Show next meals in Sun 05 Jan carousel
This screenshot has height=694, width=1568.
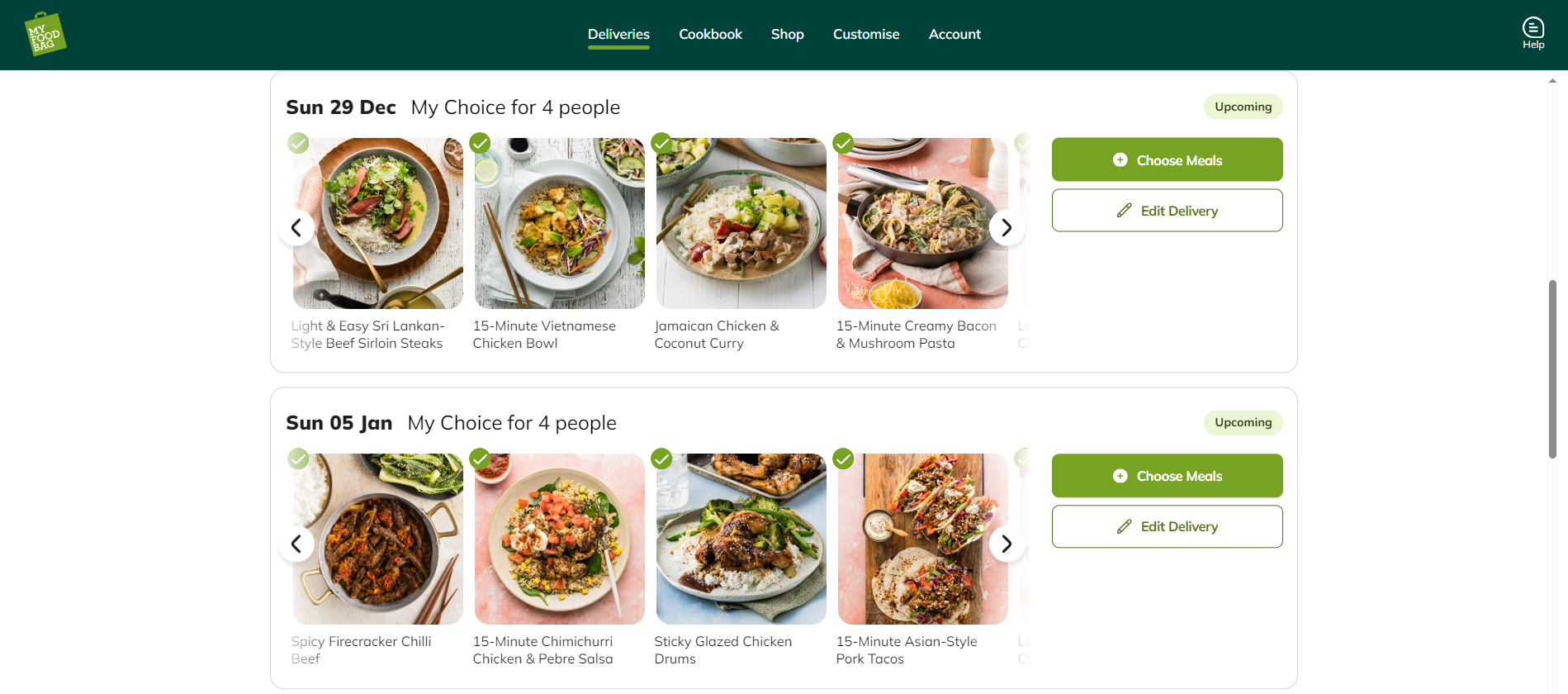[1007, 544]
